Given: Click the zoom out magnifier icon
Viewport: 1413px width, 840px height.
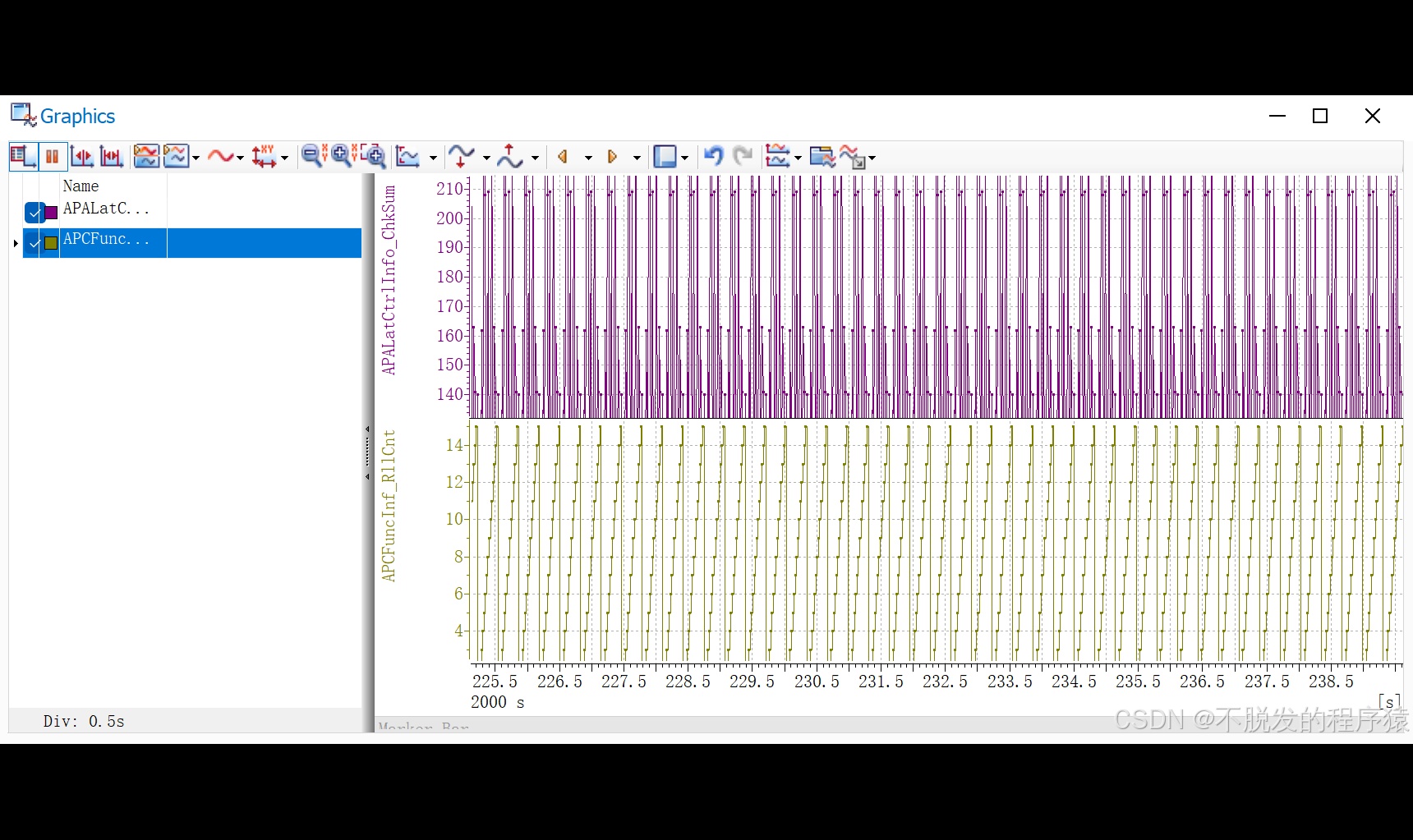Looking at the screenshot, I should pos(313,156).
